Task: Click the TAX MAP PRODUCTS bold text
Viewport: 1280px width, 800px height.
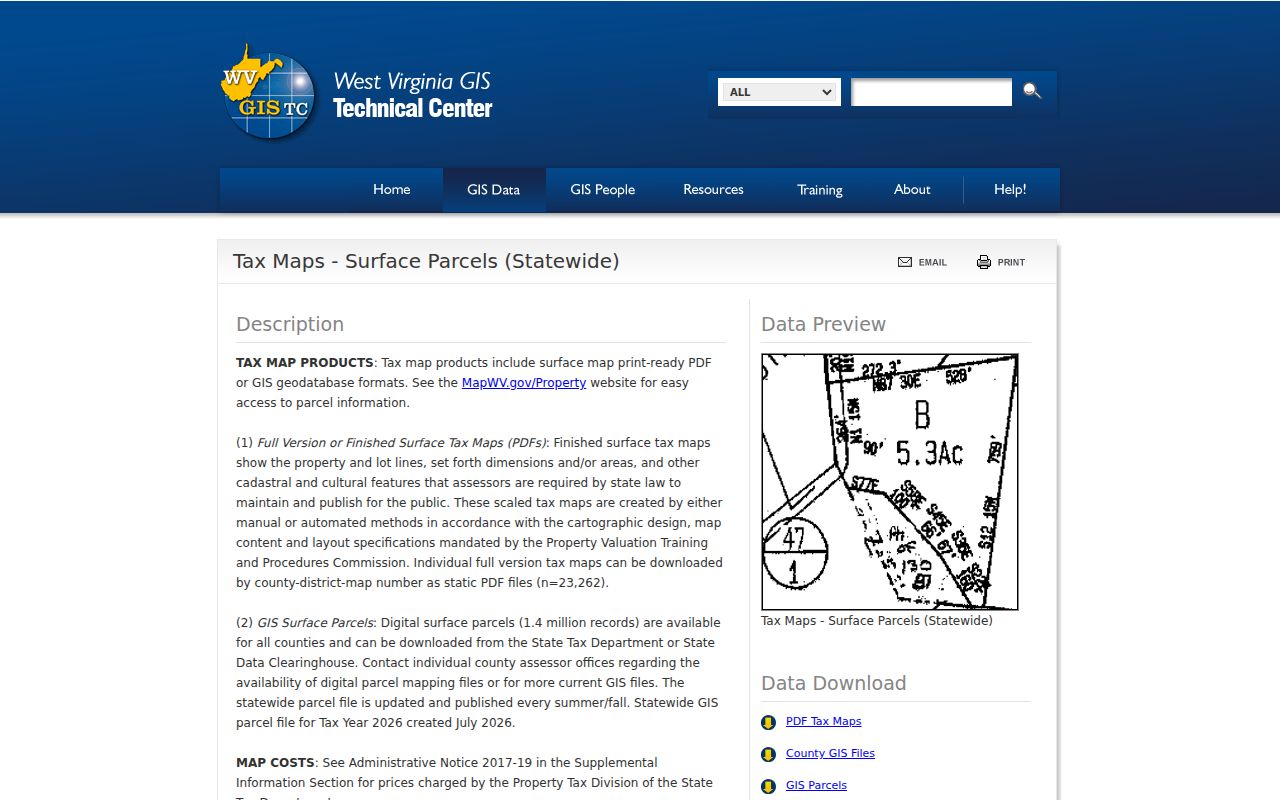Action: (x=305, y=362)
